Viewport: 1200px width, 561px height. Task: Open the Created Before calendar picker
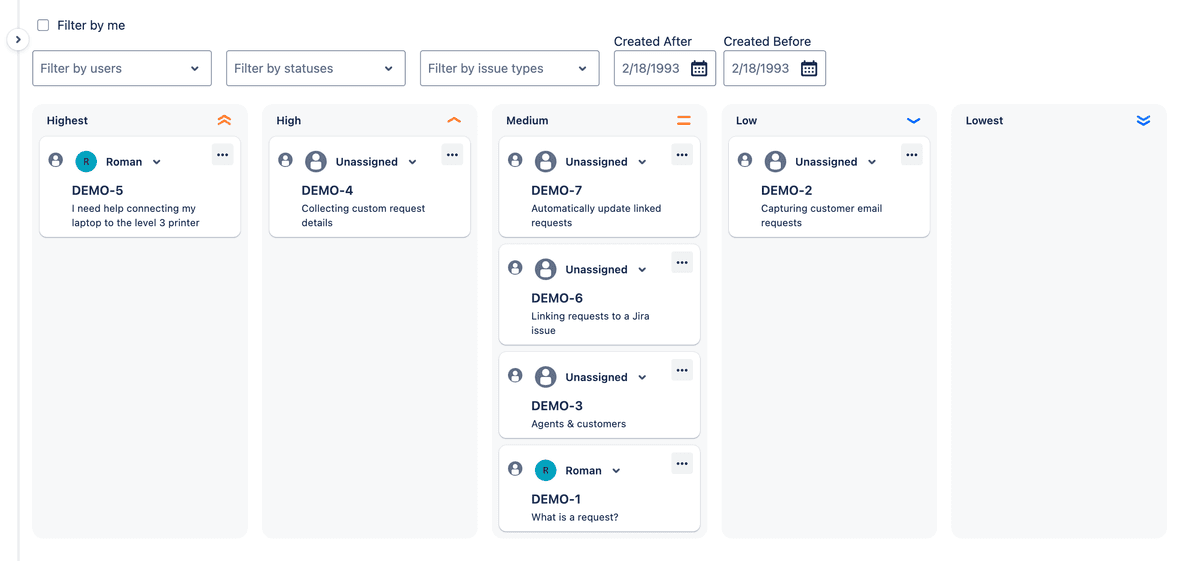(x=809, y=68)
